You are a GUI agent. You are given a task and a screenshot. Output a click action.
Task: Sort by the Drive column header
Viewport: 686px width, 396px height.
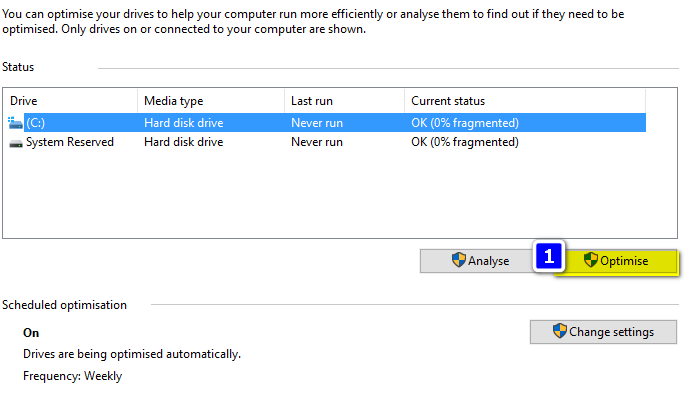tap(70, 101)
